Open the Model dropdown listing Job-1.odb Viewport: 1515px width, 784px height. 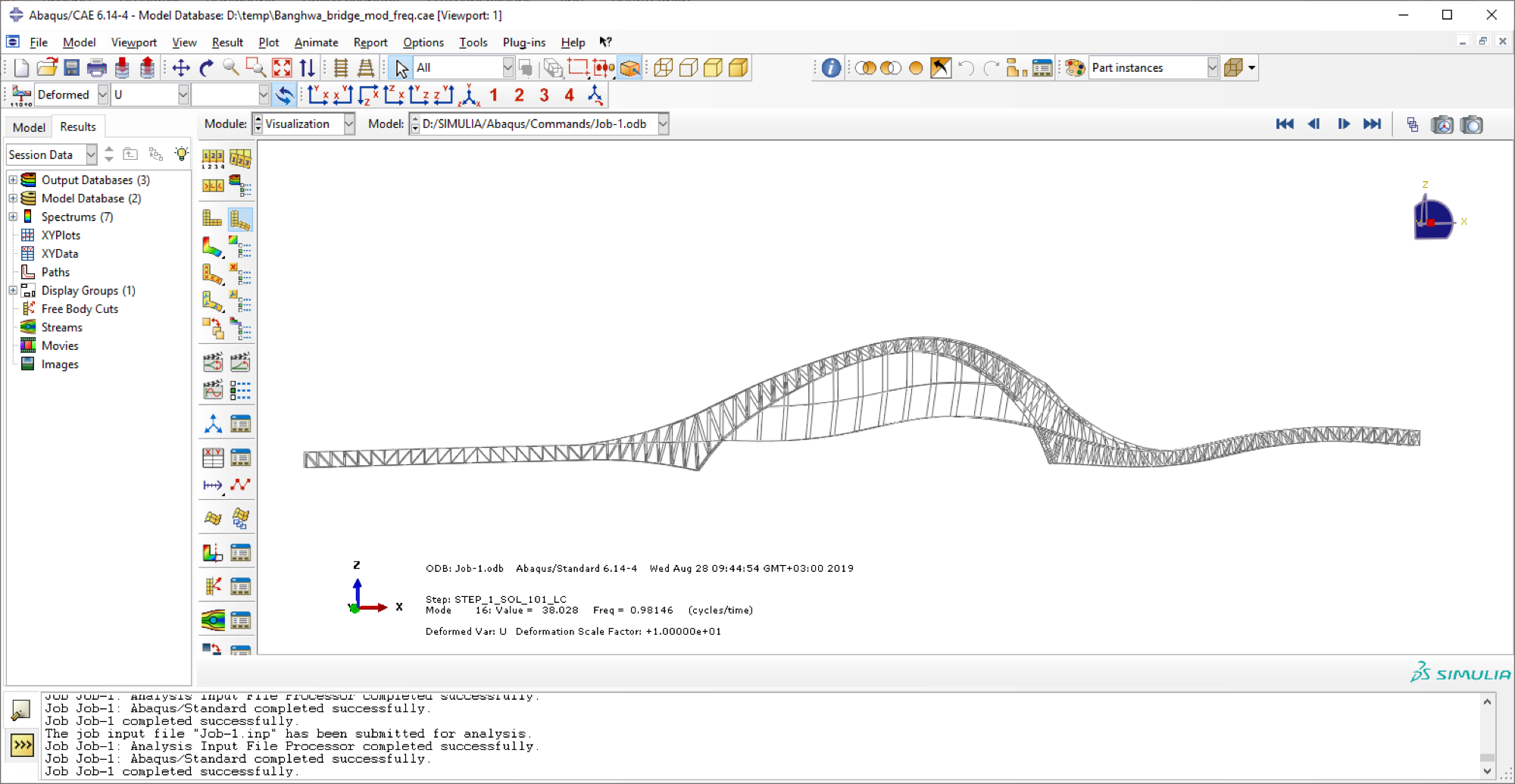(539, 124)
